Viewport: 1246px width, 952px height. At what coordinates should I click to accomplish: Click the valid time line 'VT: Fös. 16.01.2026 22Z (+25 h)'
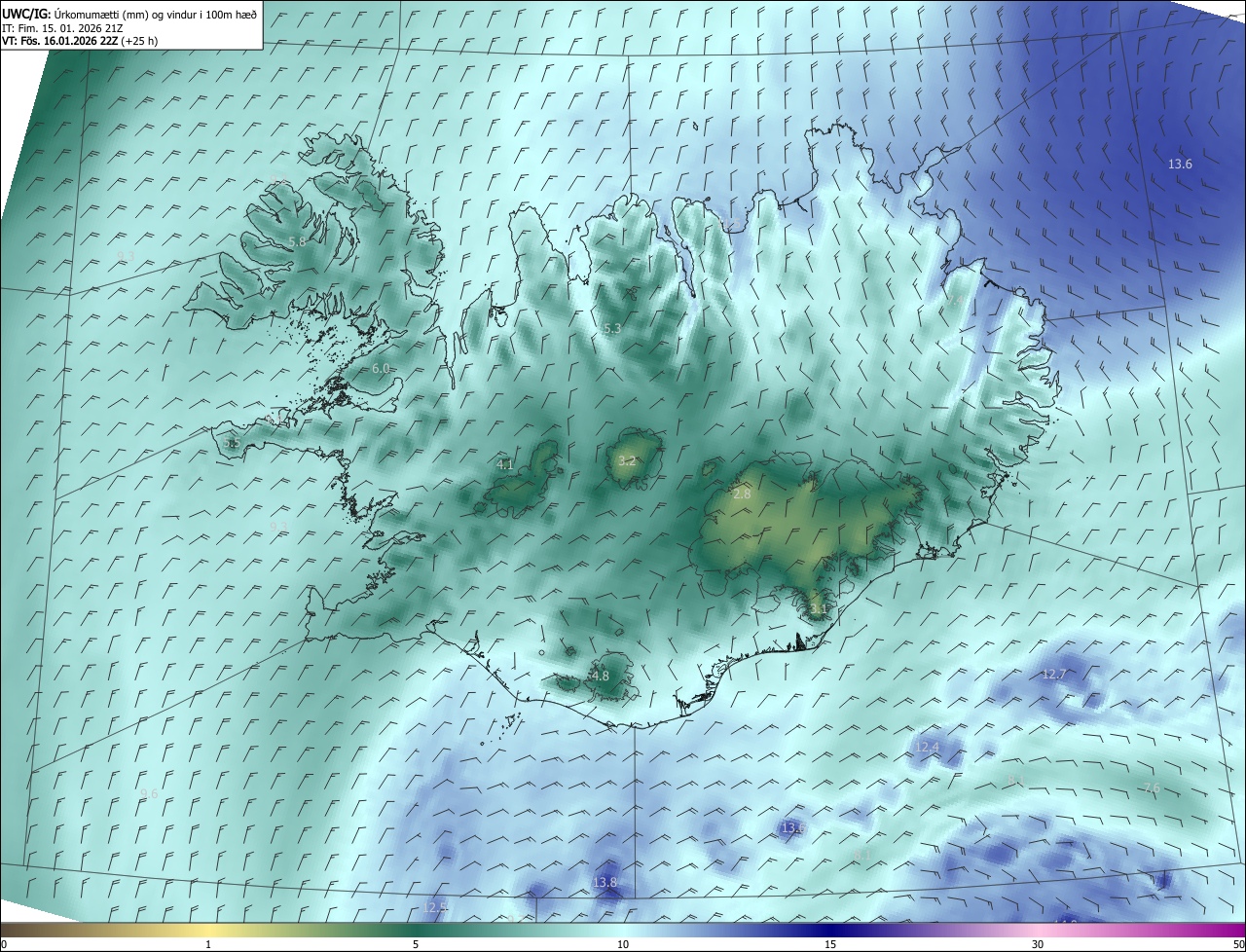80,41
